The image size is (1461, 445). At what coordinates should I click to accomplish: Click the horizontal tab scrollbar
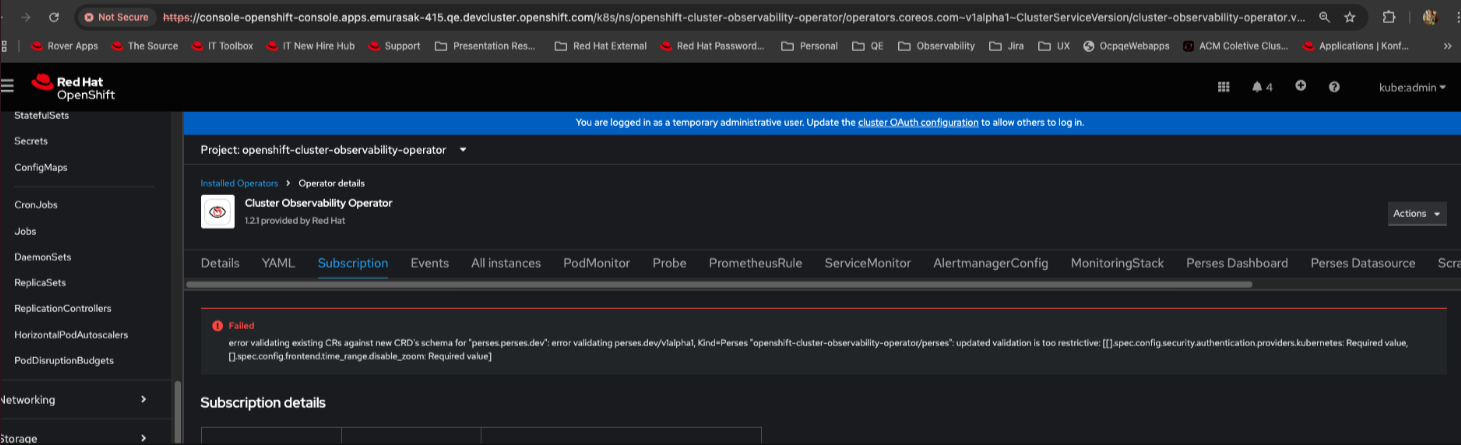click(x=719, y=284)
